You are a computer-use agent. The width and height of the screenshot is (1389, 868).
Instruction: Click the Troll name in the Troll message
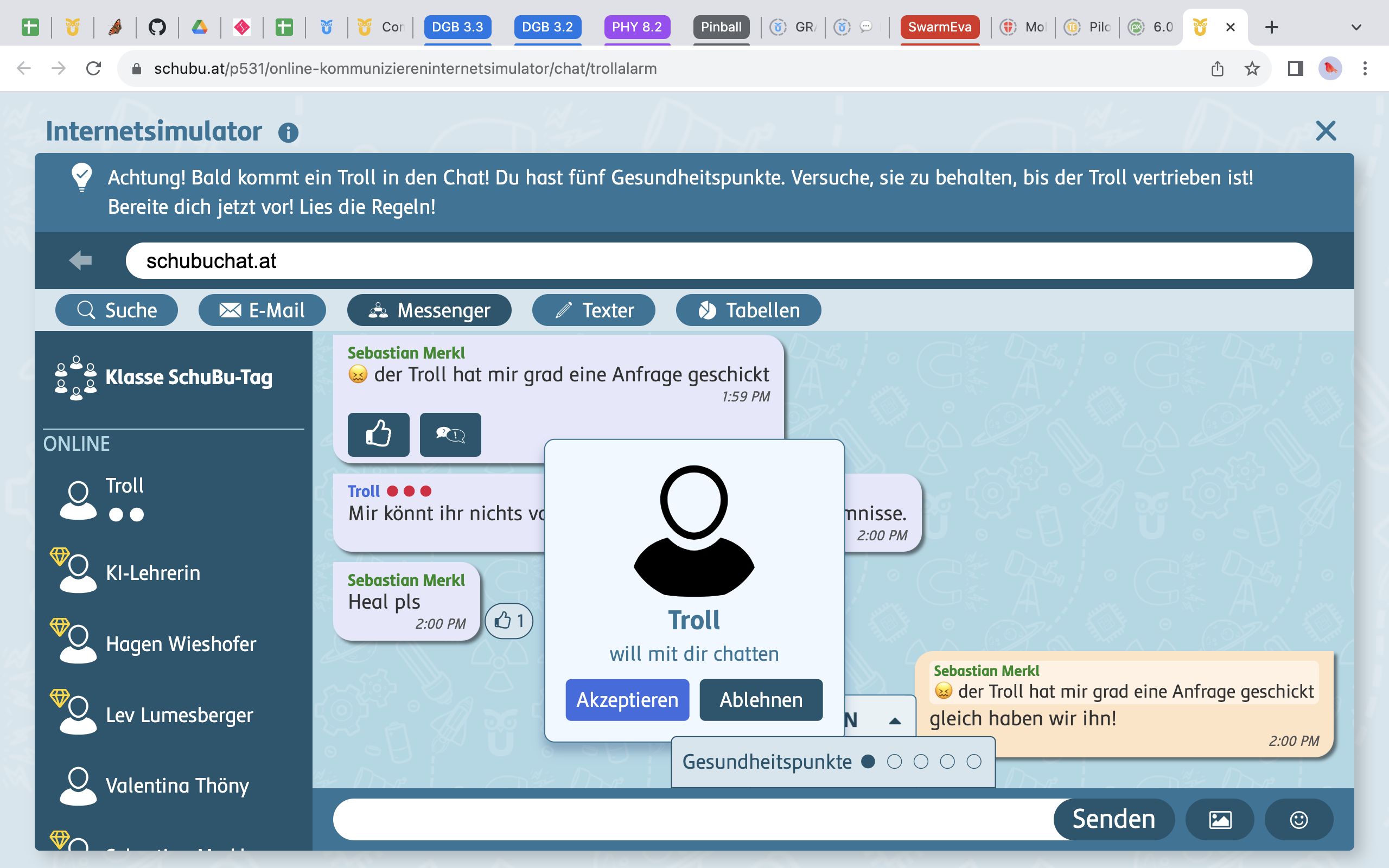pos(364,492)
